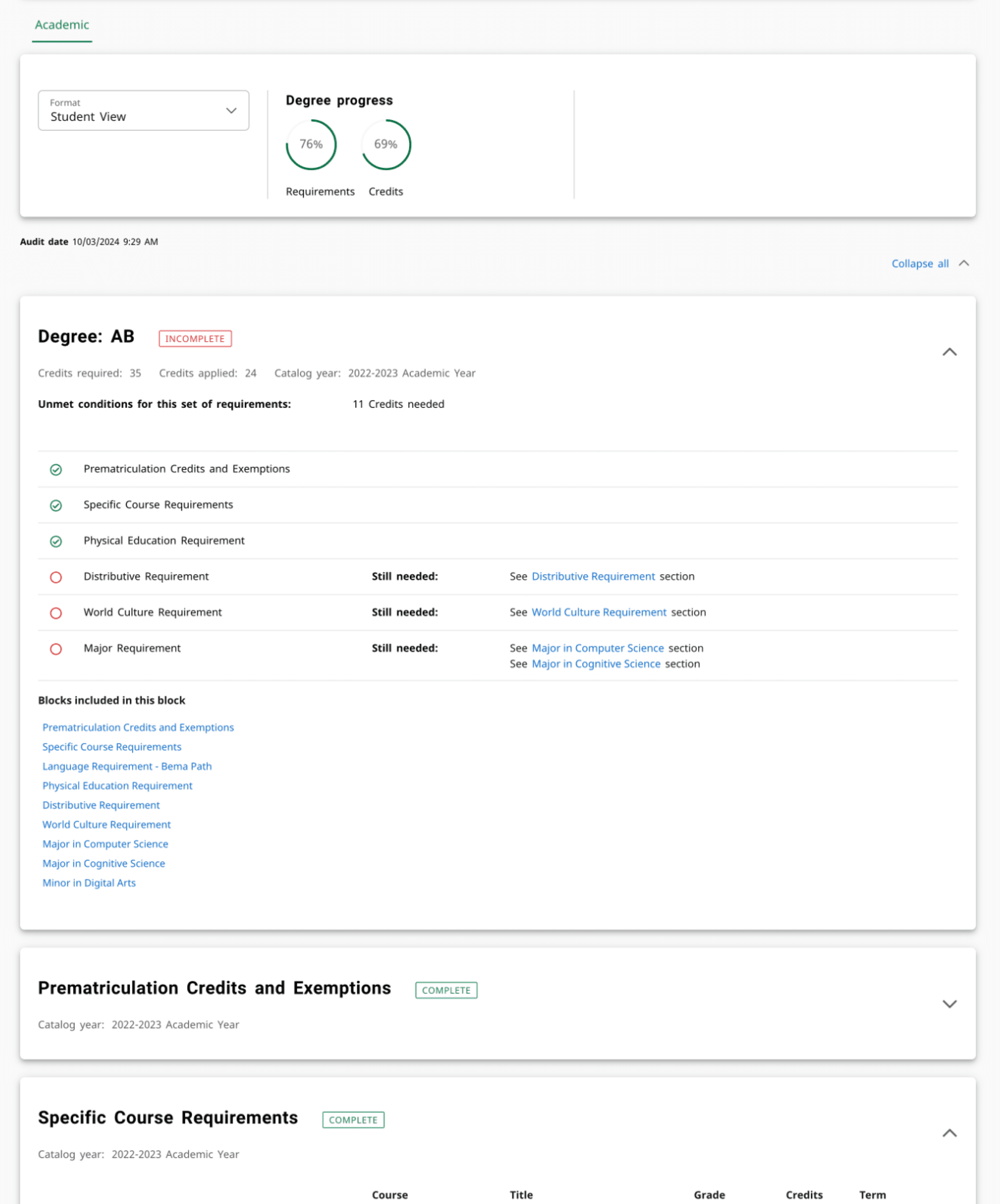Click the Major Requirement row text
The height and width of the screenshot is (1204, 1000).
(x=132, y=648)
